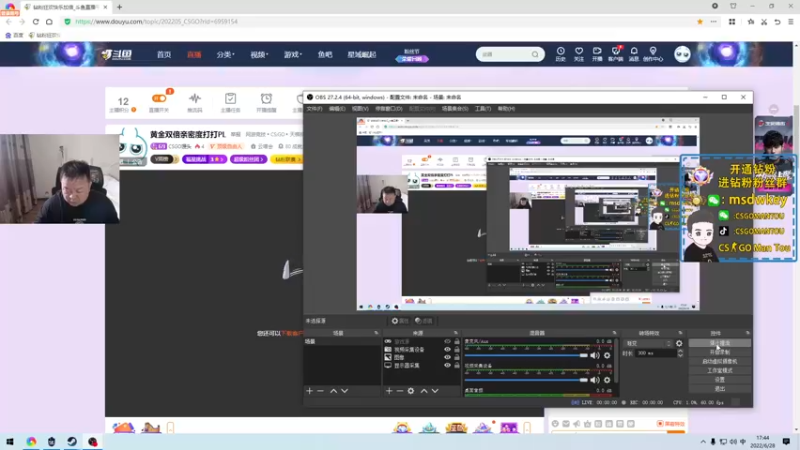Open OBS 视图(V) menu
800x450 pixels.
(x=360, y=109)
